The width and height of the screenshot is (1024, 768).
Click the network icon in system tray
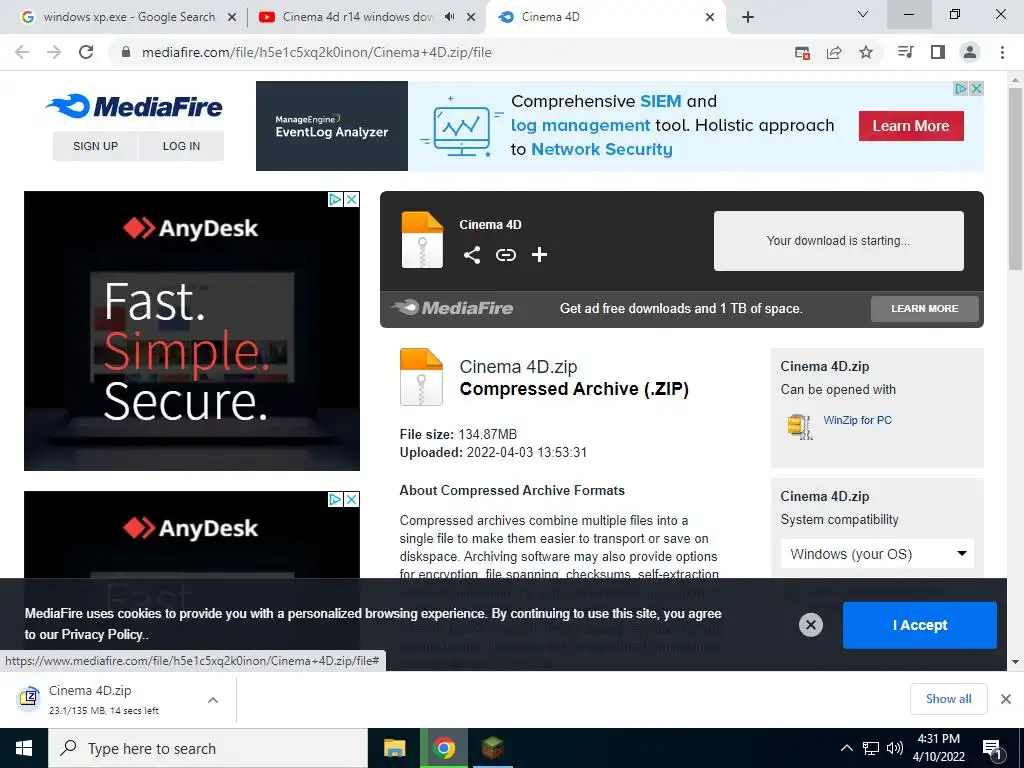pos(871,748)
